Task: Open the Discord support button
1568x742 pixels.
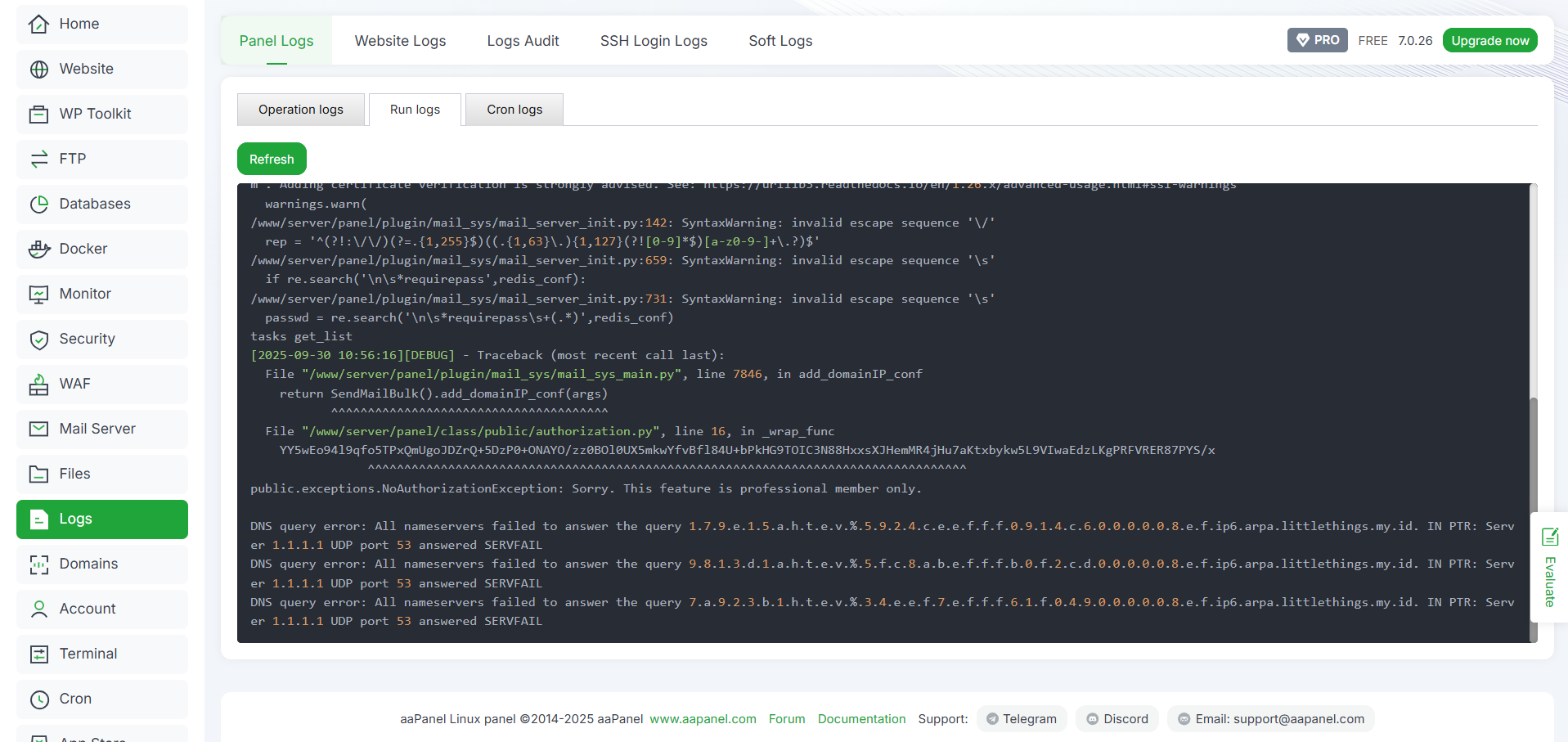Action: click(x=1117, y=719)
